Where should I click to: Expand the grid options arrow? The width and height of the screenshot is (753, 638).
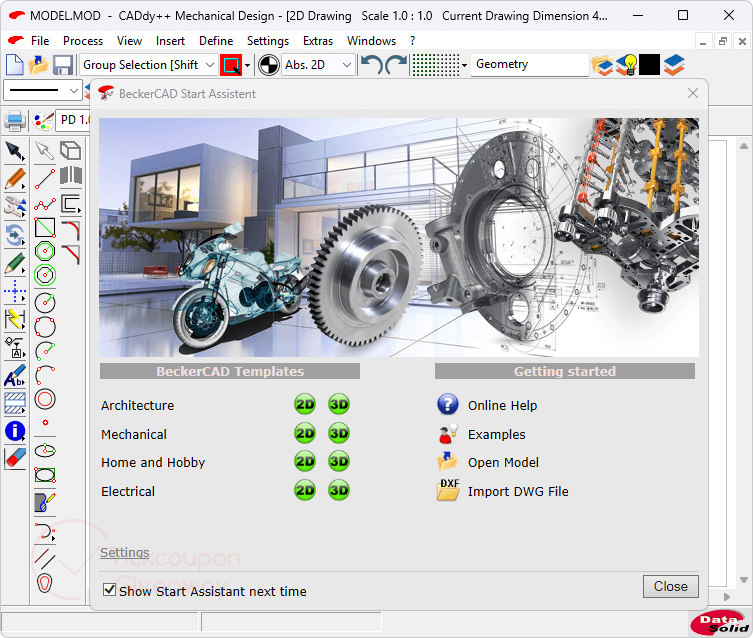point(464,65)
